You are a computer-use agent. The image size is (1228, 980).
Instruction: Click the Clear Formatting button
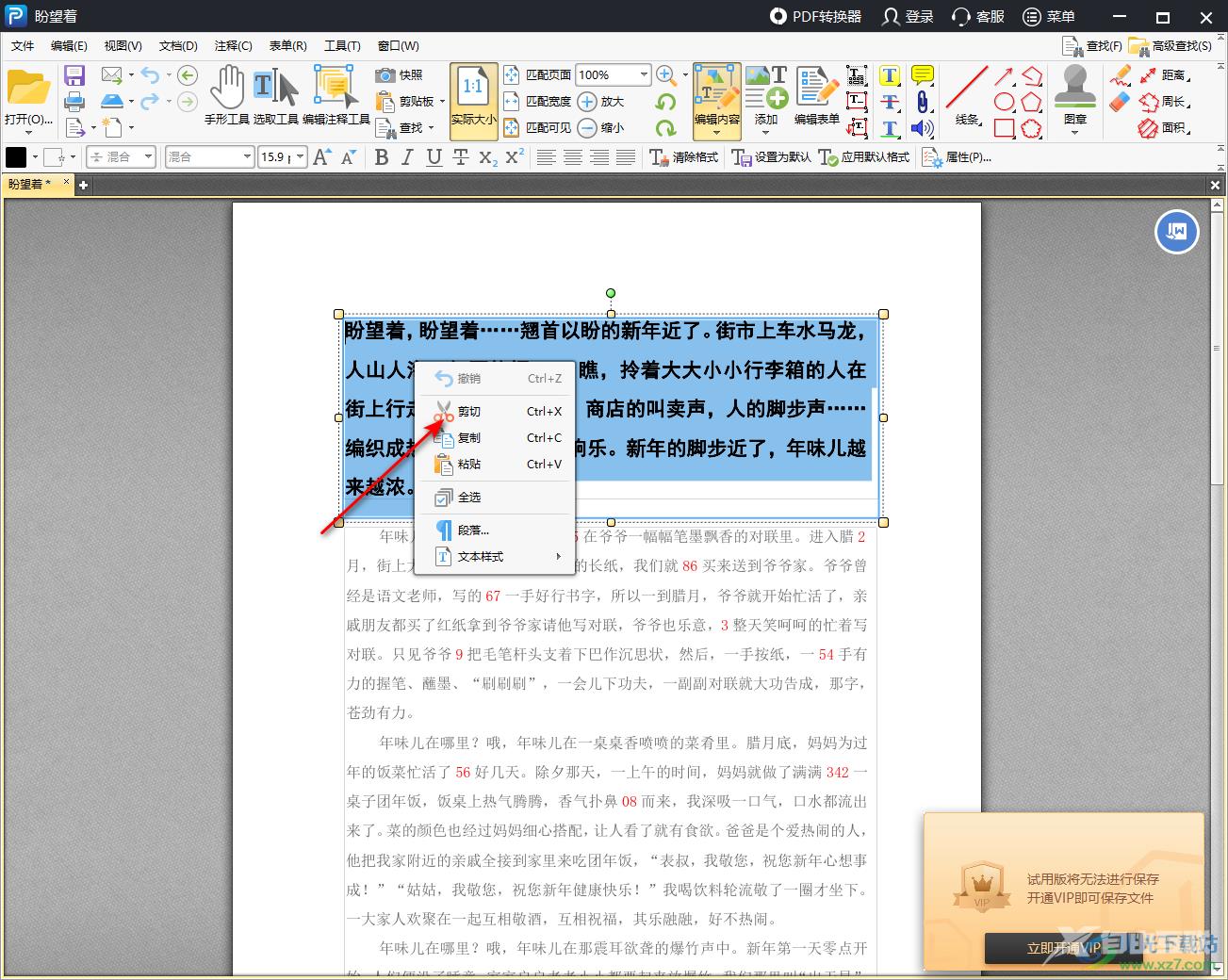tap(685, 157)
